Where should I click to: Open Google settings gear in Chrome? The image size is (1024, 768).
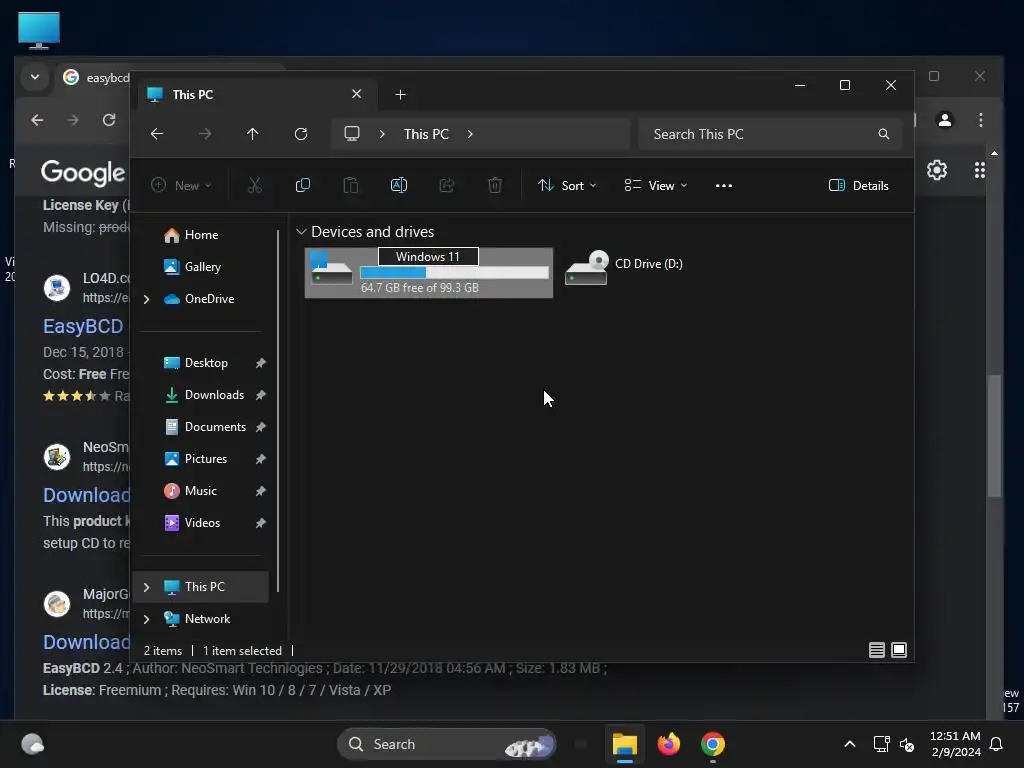click(937, 170)
